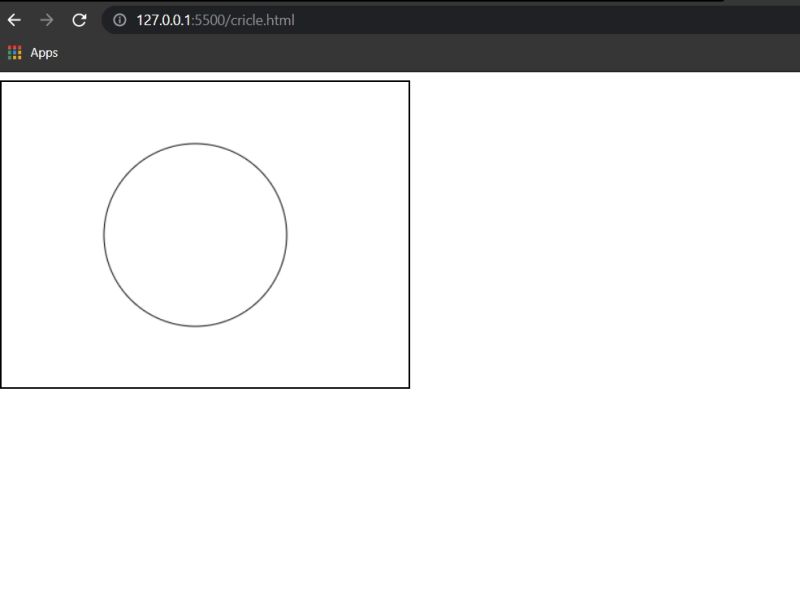Viewport: 800px width, 595px height.
Task: Click just above the circle inside the canvas
Action: point(195,120)
